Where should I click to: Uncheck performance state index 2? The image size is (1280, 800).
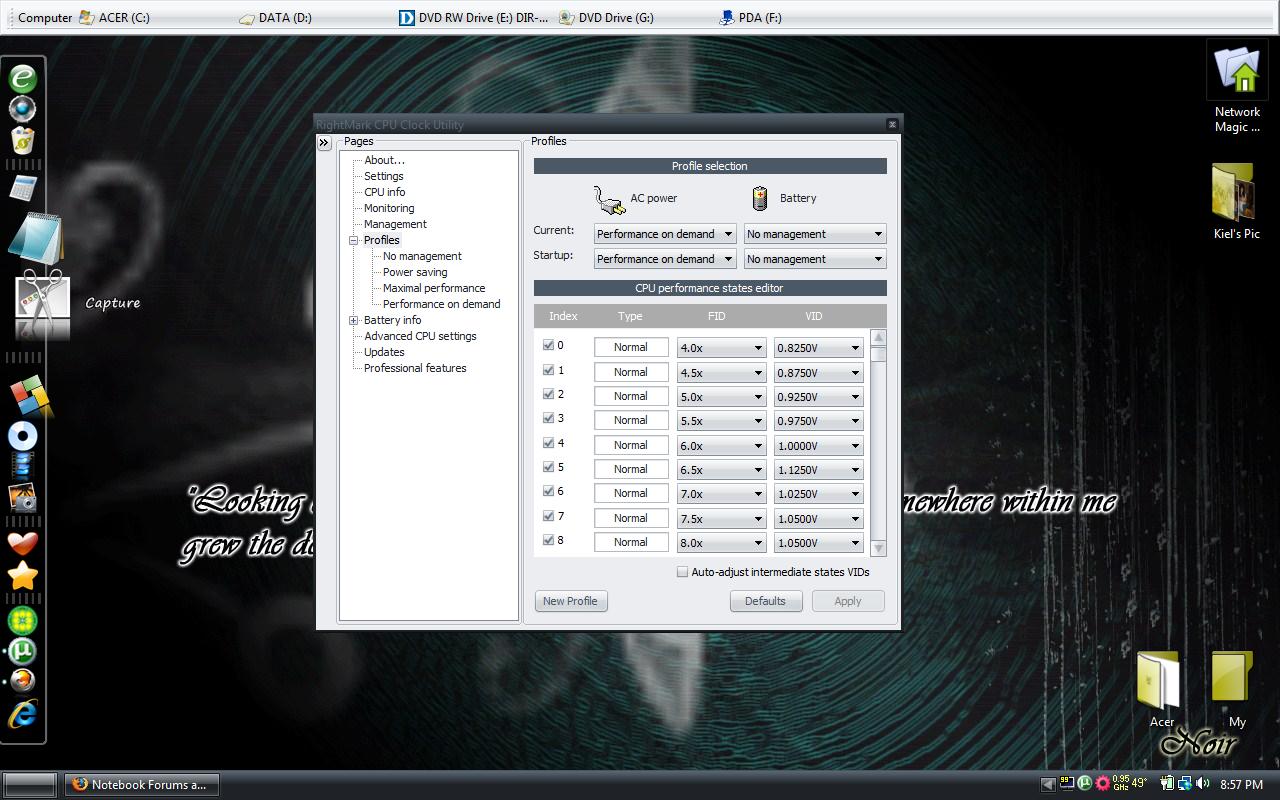548,394
